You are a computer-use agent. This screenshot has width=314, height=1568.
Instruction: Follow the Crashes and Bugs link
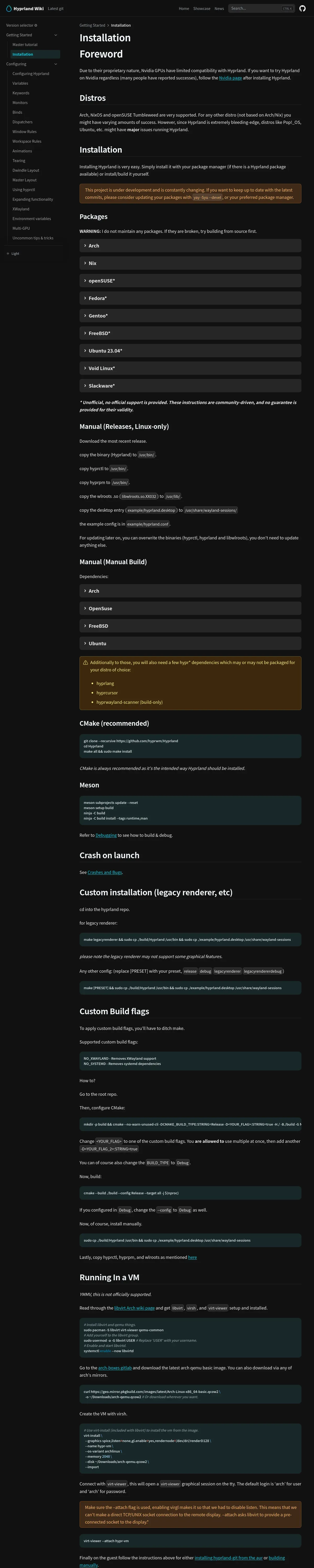point(105,872)
